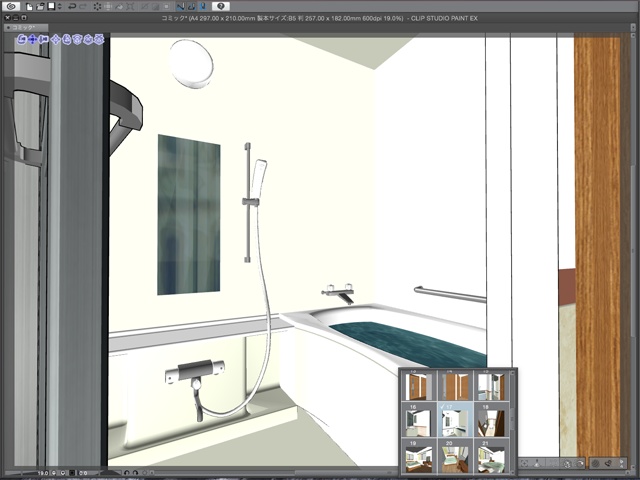Select top-left door camera preset thumbnail
This screenshot has height=480, width=640.
419,385
